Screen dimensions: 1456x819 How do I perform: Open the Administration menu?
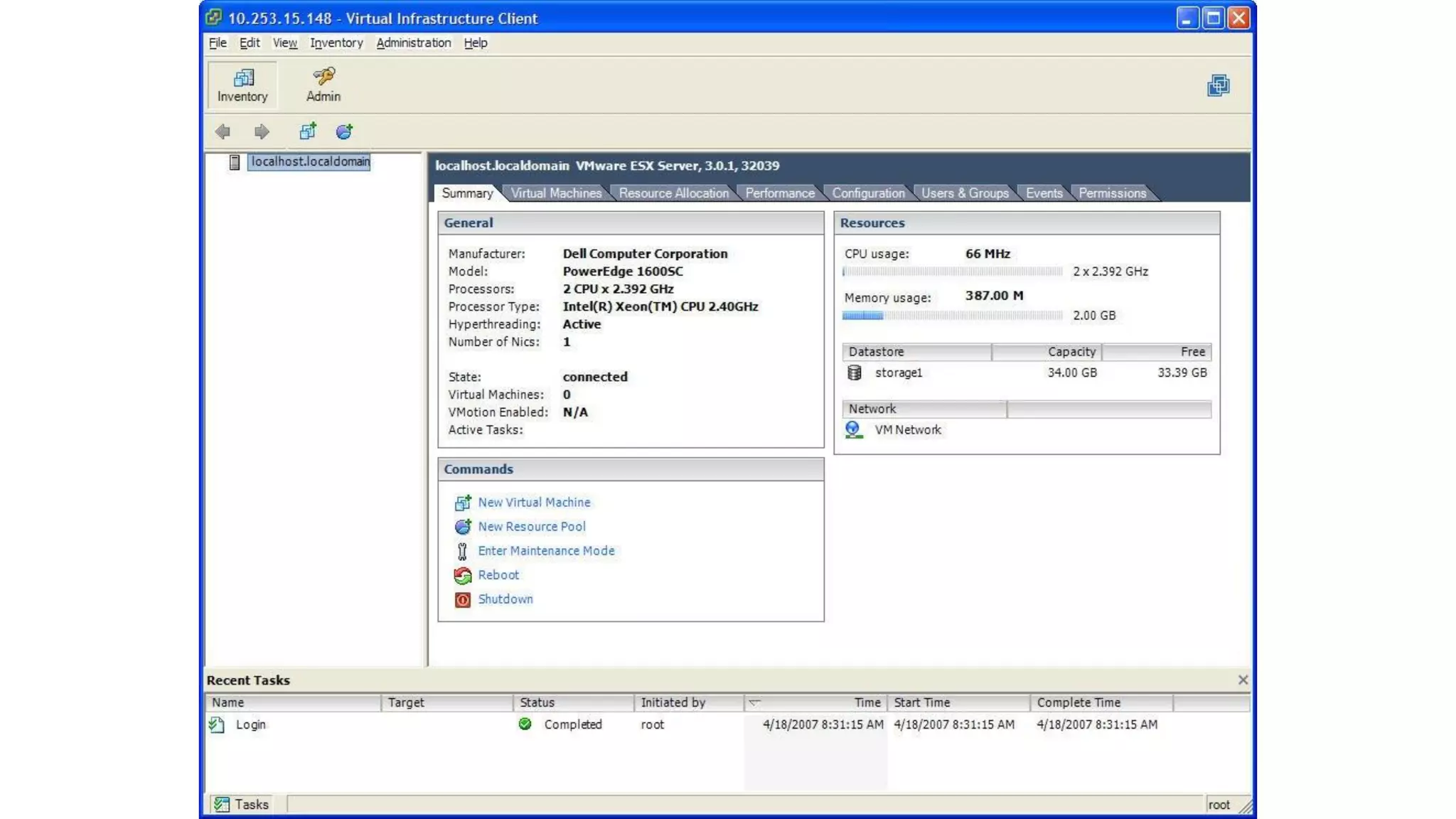pos(413,43)
